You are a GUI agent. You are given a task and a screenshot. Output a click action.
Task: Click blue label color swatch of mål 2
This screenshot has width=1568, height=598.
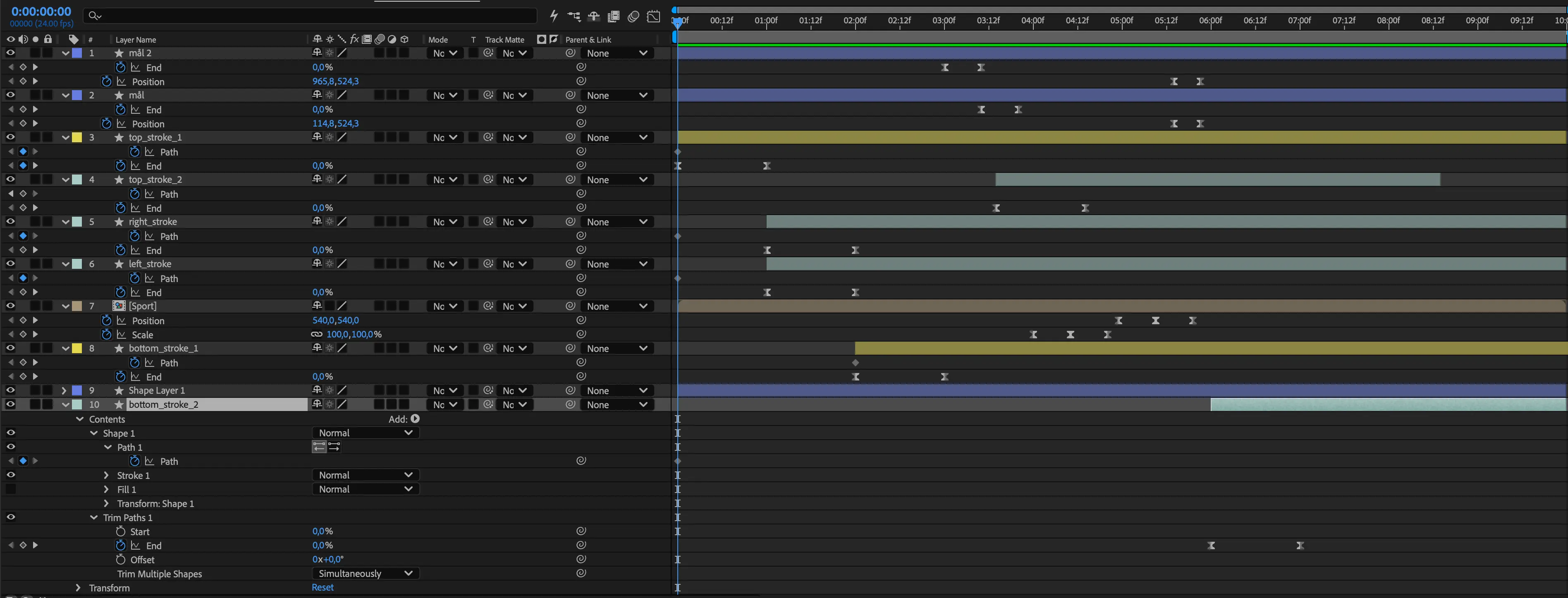(77, 53)
